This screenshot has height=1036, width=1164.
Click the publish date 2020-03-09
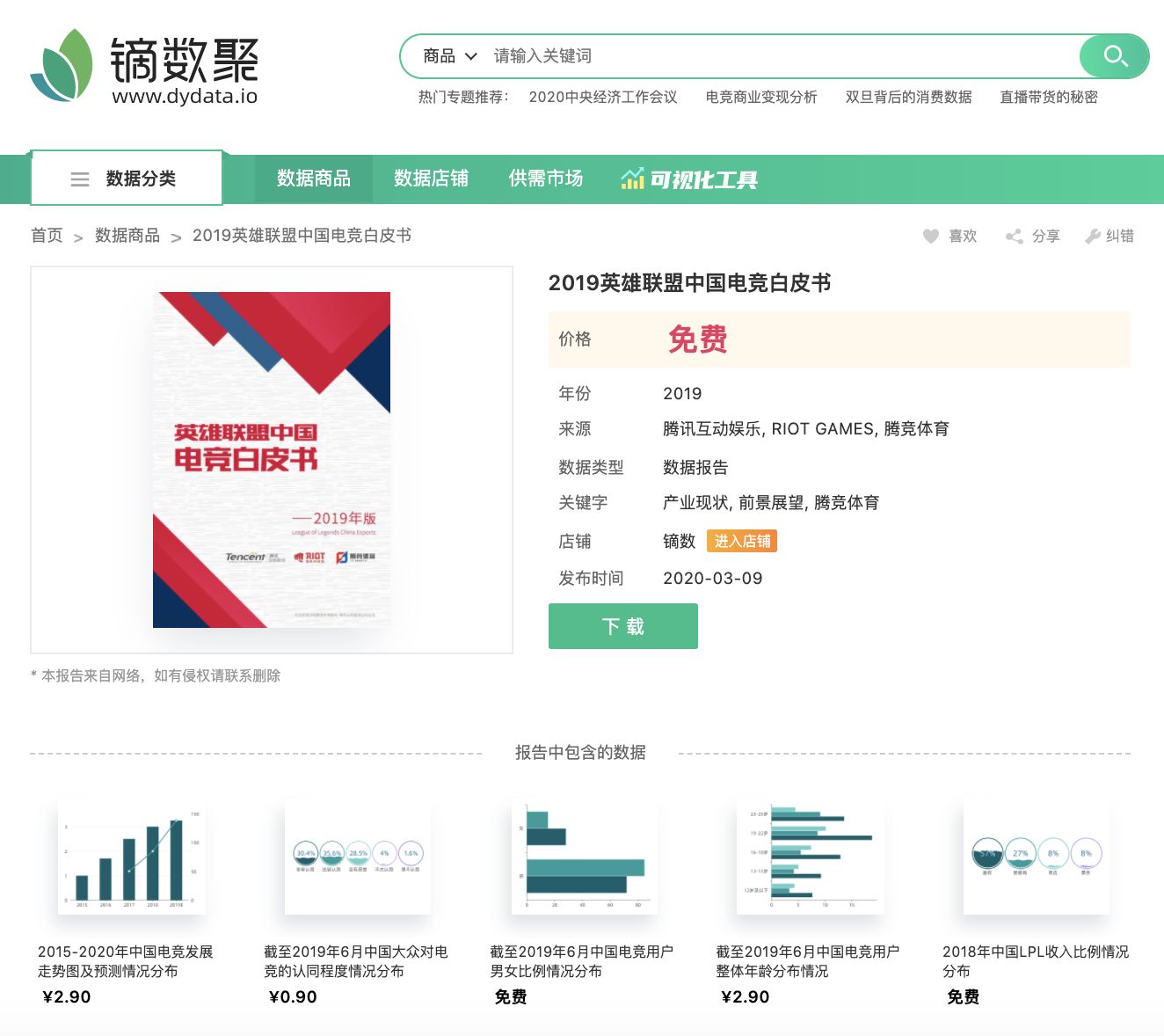[713, 578]
